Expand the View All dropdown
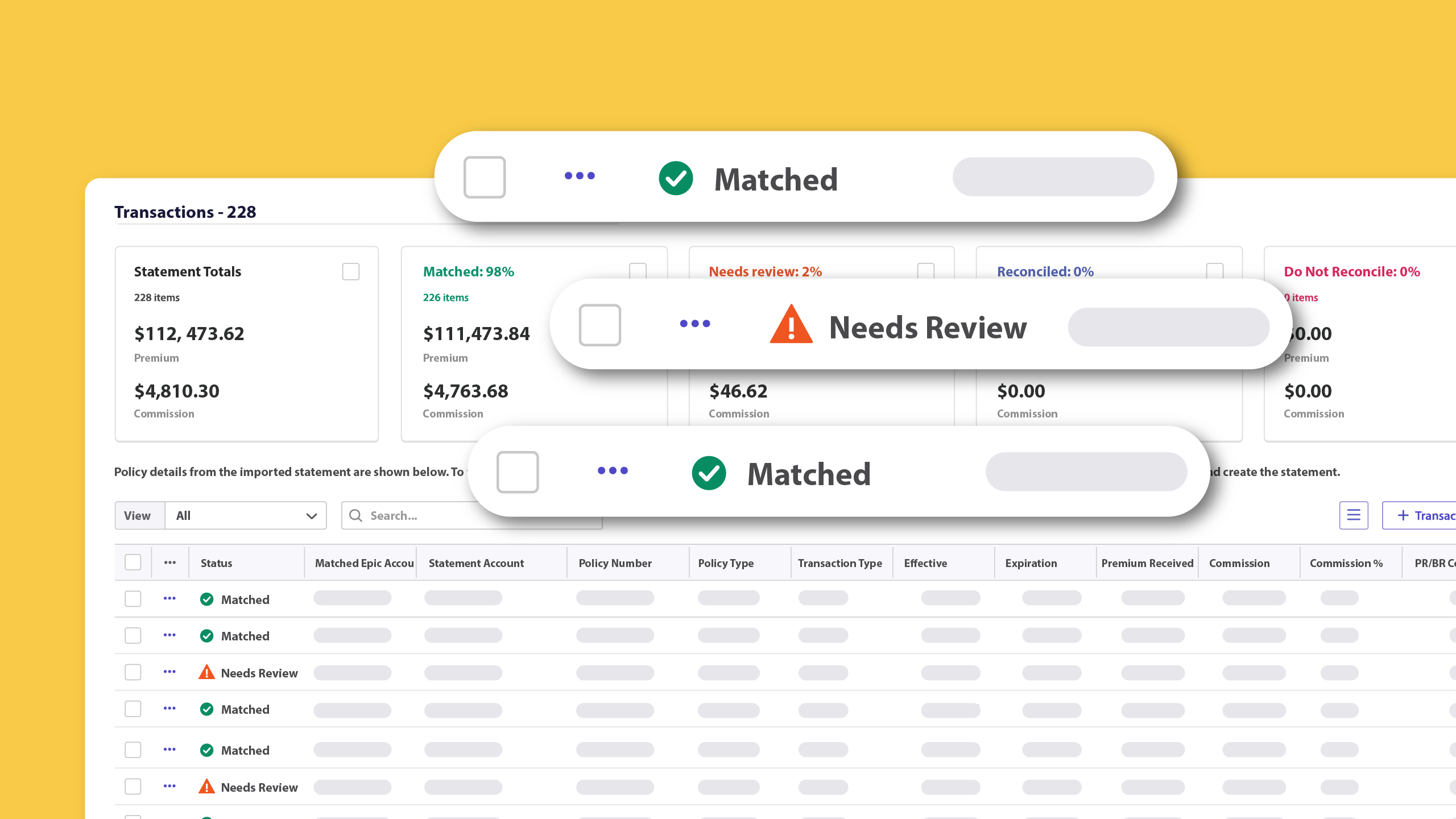The height and width of the screenshot is (819, 1456). click(x=246, y=515)
